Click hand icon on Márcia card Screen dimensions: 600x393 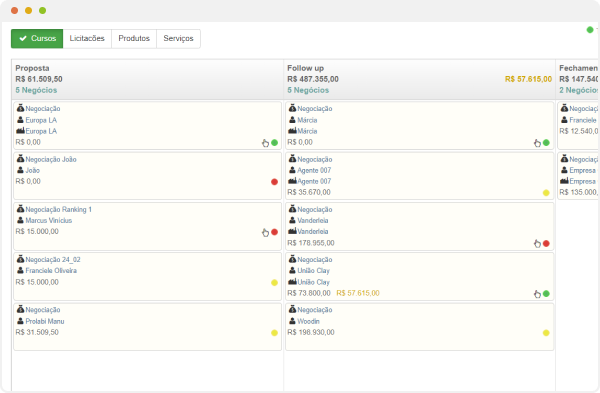click(537, 143)
